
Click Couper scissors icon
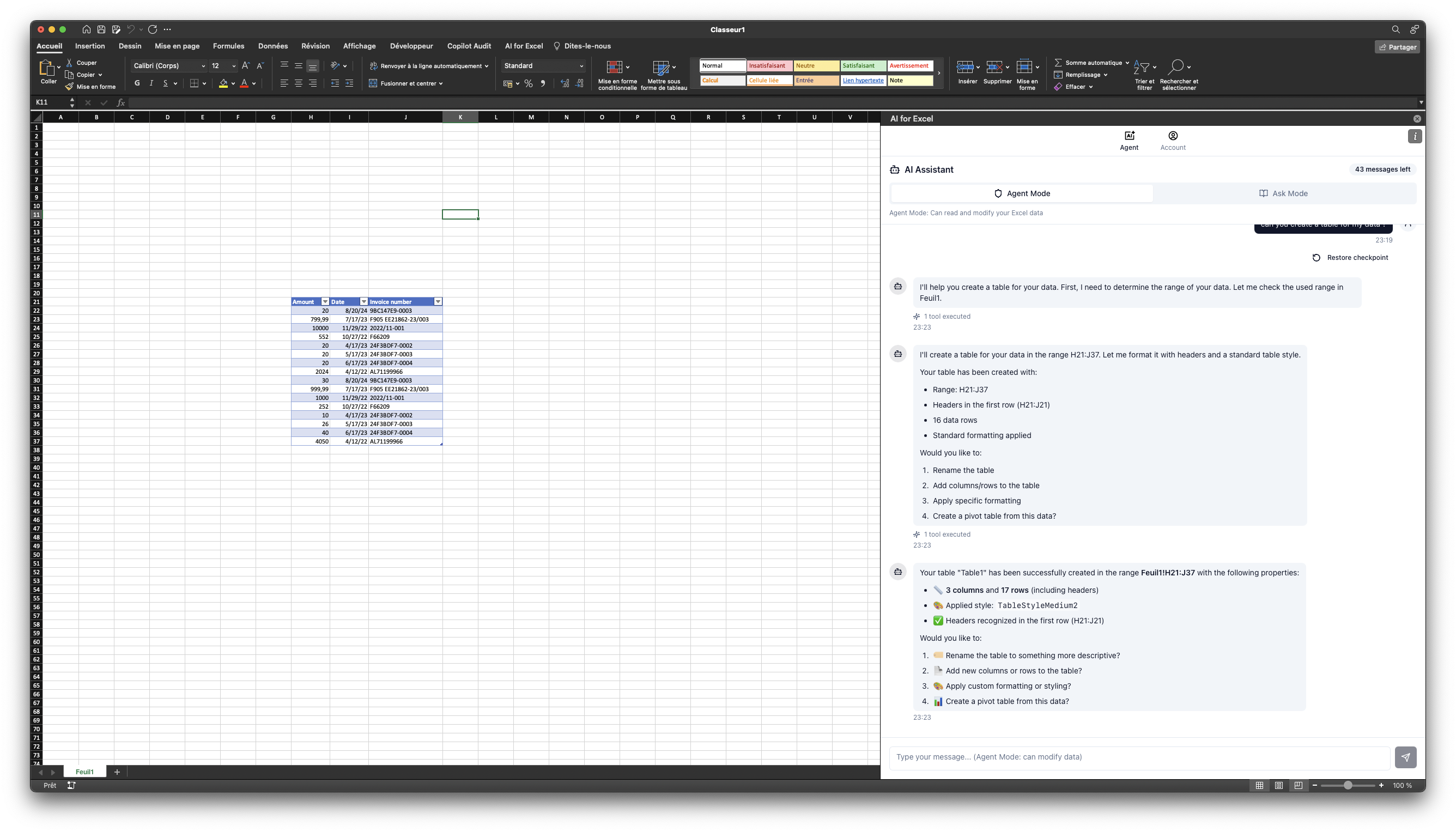(69, 62)
